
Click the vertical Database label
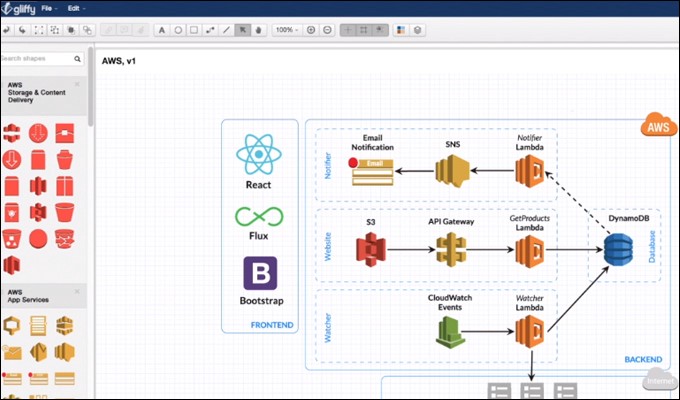tap(652, 246)
